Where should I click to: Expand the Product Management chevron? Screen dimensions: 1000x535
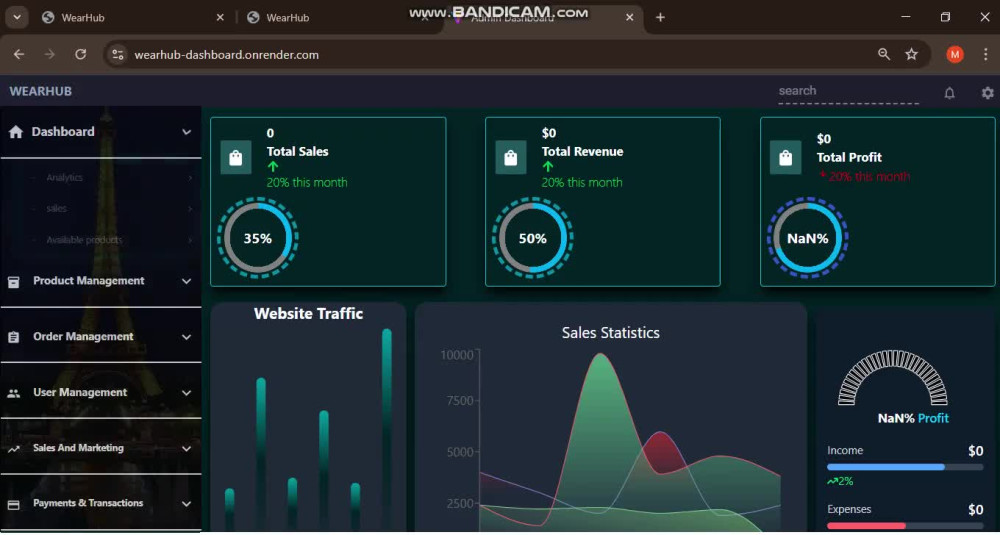186,281
